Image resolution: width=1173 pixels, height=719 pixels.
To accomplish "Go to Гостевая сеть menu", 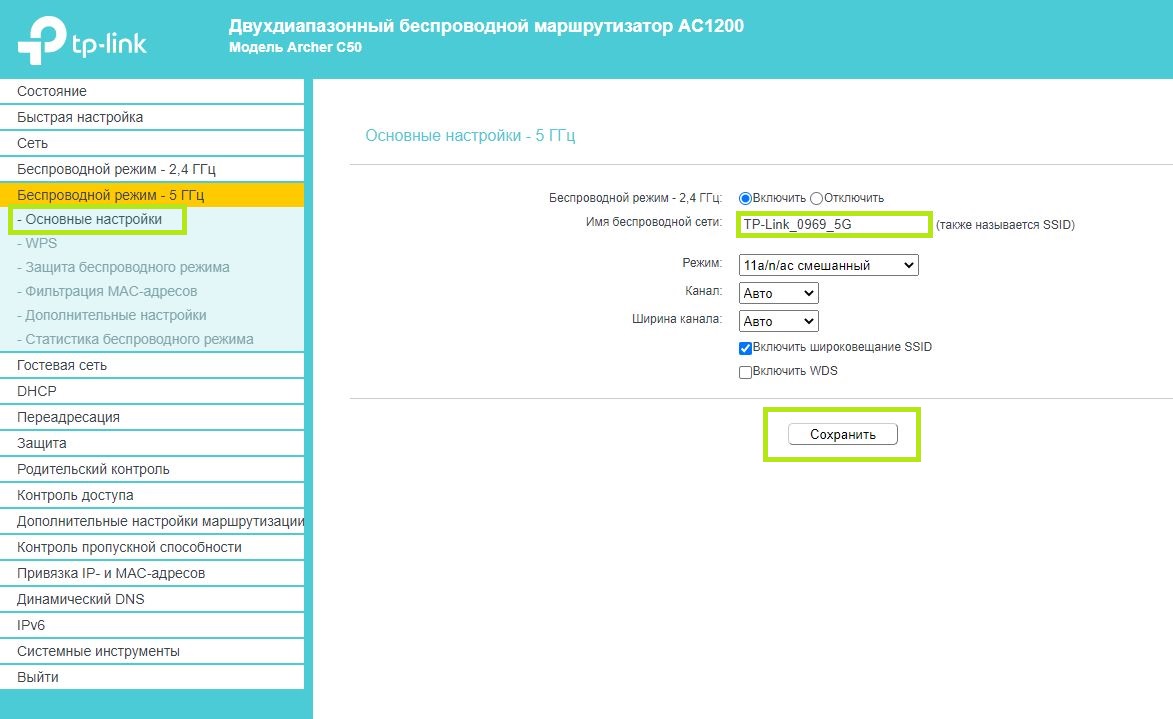I will click(62, 365).
